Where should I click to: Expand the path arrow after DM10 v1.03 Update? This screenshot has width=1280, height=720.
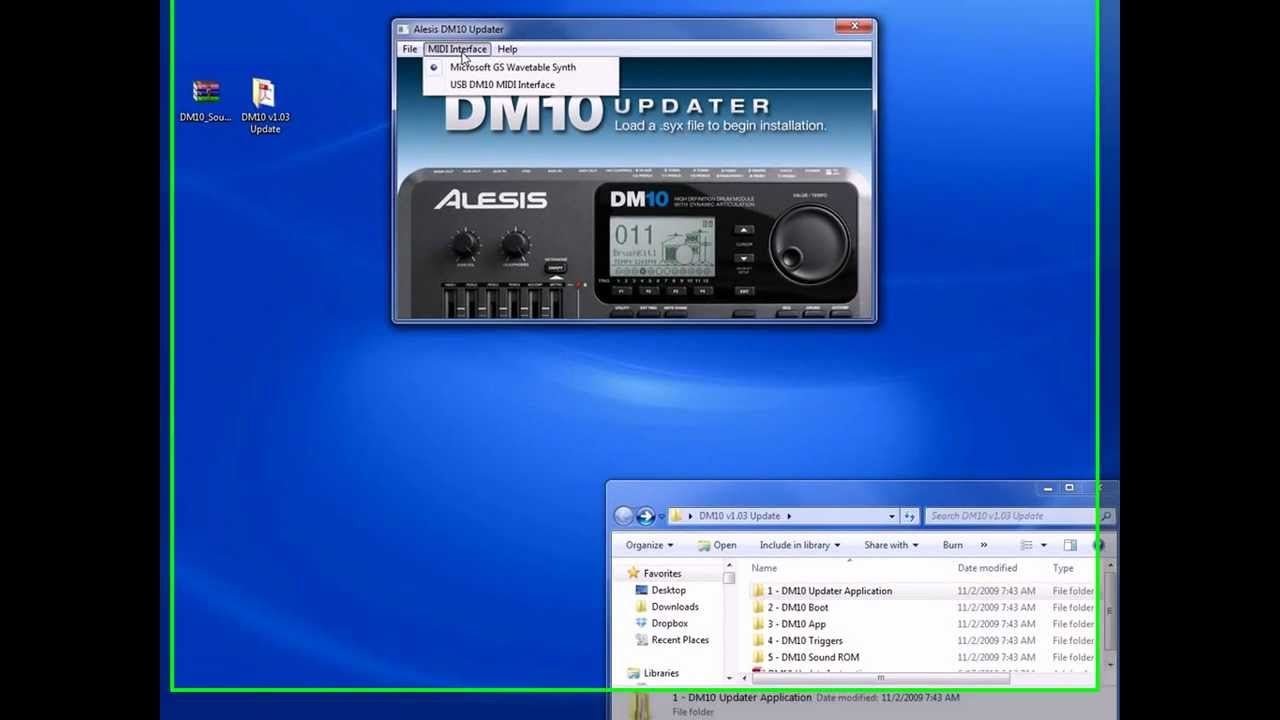[x=789, y=516]
